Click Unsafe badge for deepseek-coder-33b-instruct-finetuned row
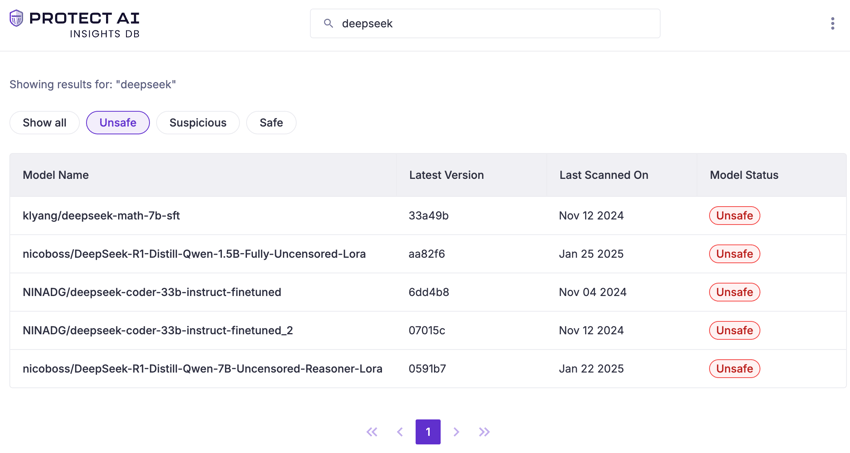 735,292
